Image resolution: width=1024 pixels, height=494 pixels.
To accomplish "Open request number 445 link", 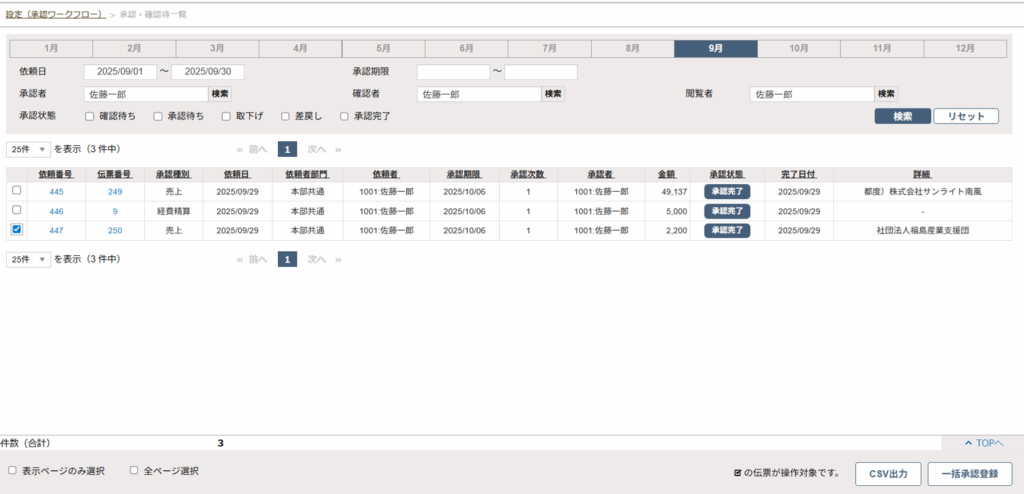I will point(56,192).
